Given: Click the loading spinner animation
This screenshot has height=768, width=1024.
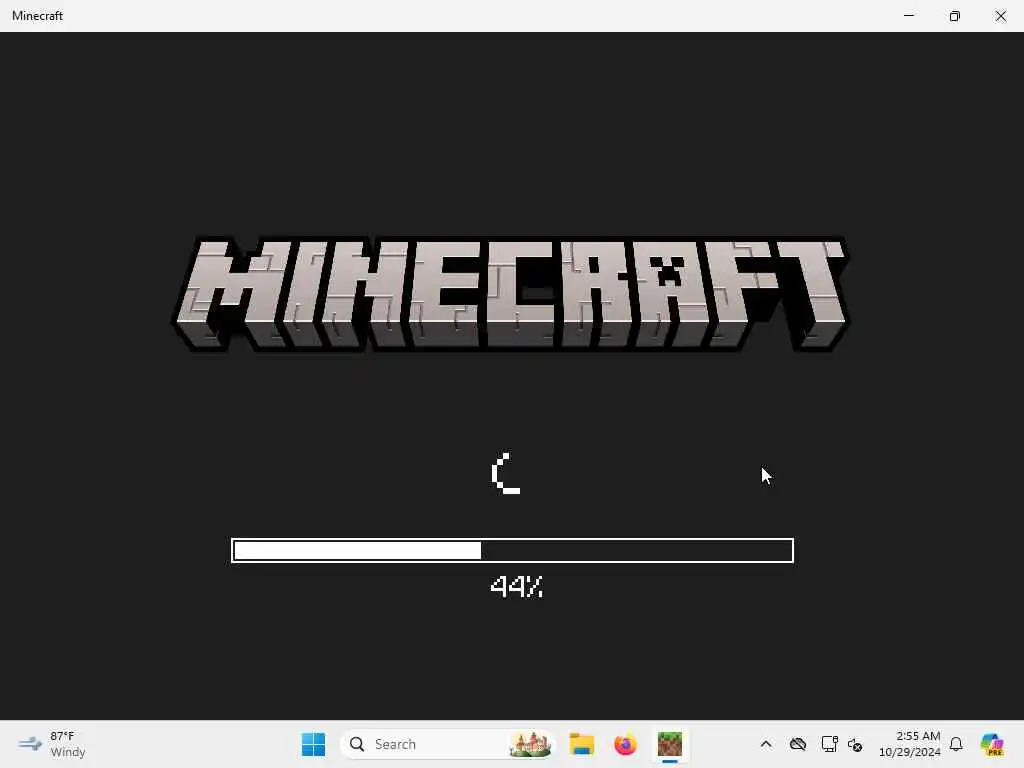Looking at the screenshot, I should pos(506,473).
